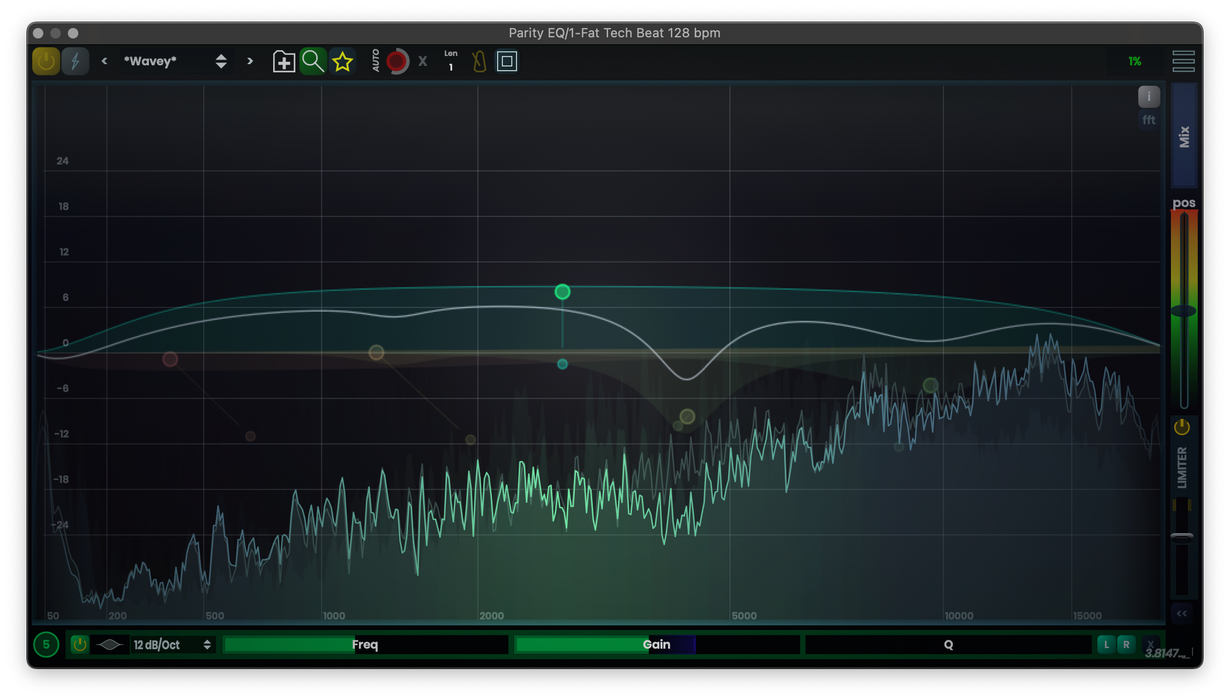
Task: Click the add preset folder icon
Action: tap(284, 62)
